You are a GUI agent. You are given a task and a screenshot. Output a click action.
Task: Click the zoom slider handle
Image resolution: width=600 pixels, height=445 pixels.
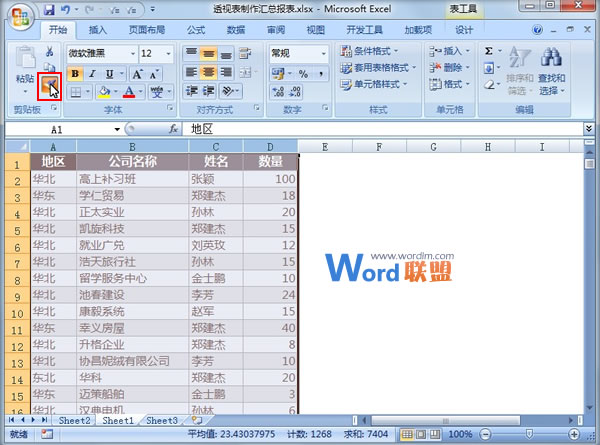pyautogui.click(x=529, y=434)
